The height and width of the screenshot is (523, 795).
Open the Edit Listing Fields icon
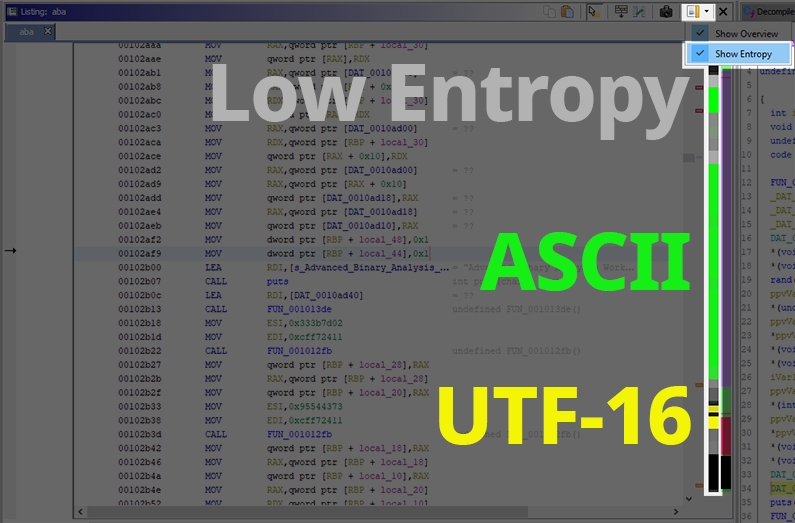[x=621, y=12]
